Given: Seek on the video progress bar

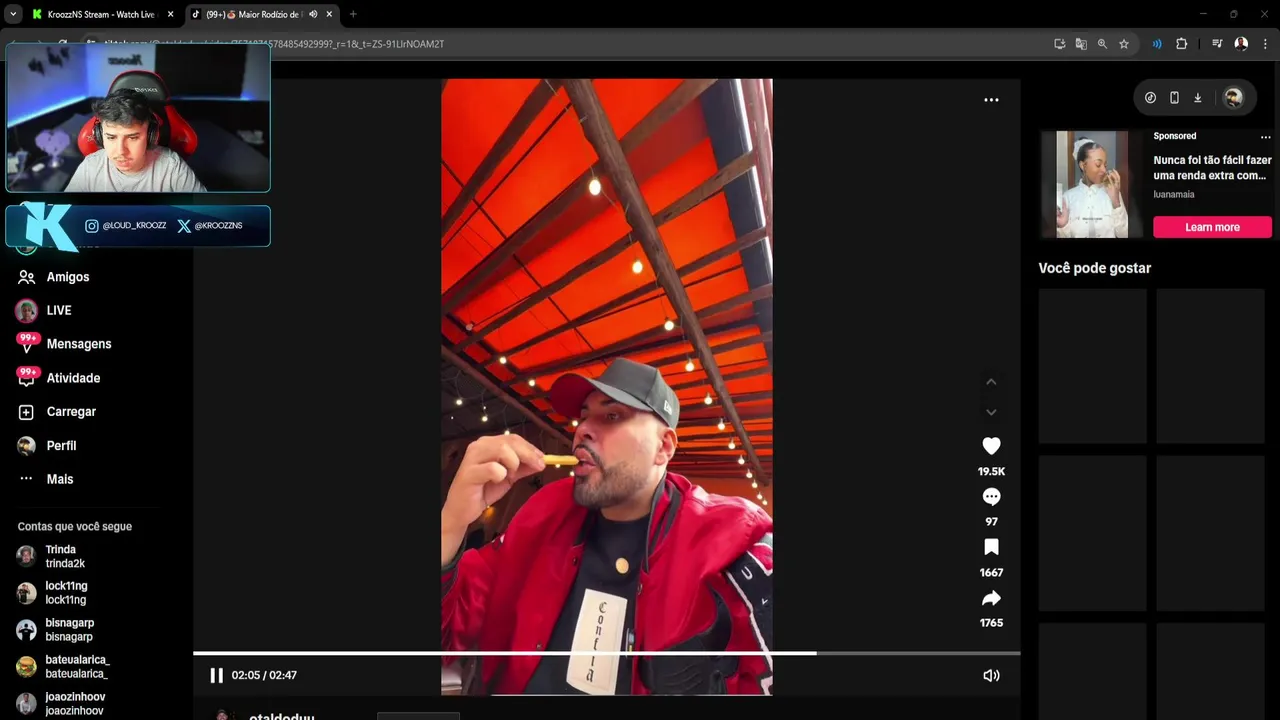Looking at the screenshot, I should (x=607, y=653).
